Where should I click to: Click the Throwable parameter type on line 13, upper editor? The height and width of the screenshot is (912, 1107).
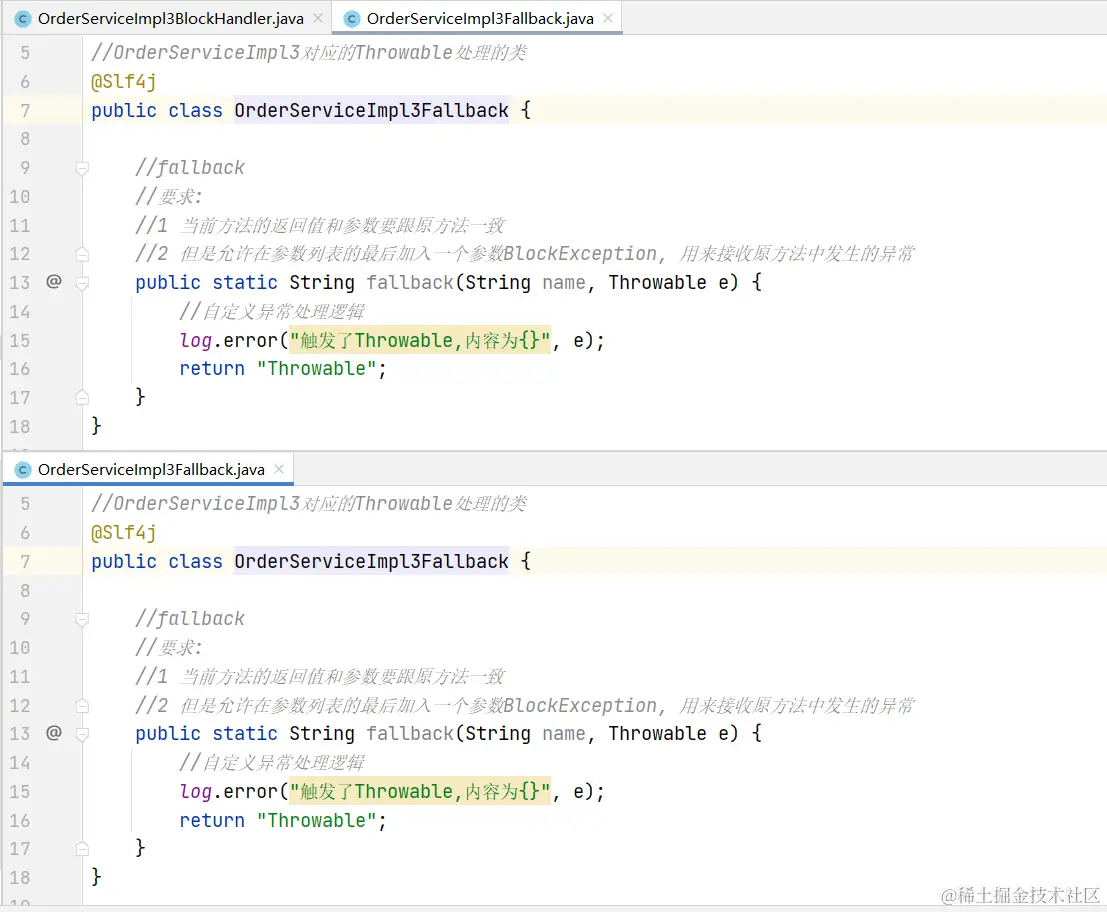[657, 282]
